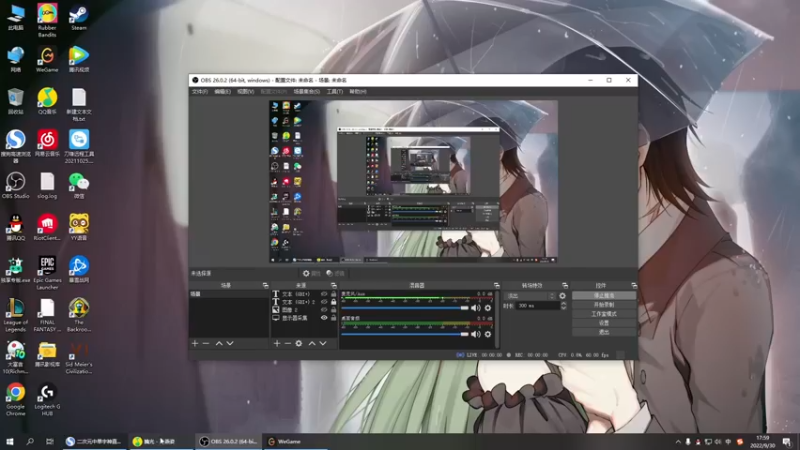Decrease transition duration with down stepper

[563, 308]
